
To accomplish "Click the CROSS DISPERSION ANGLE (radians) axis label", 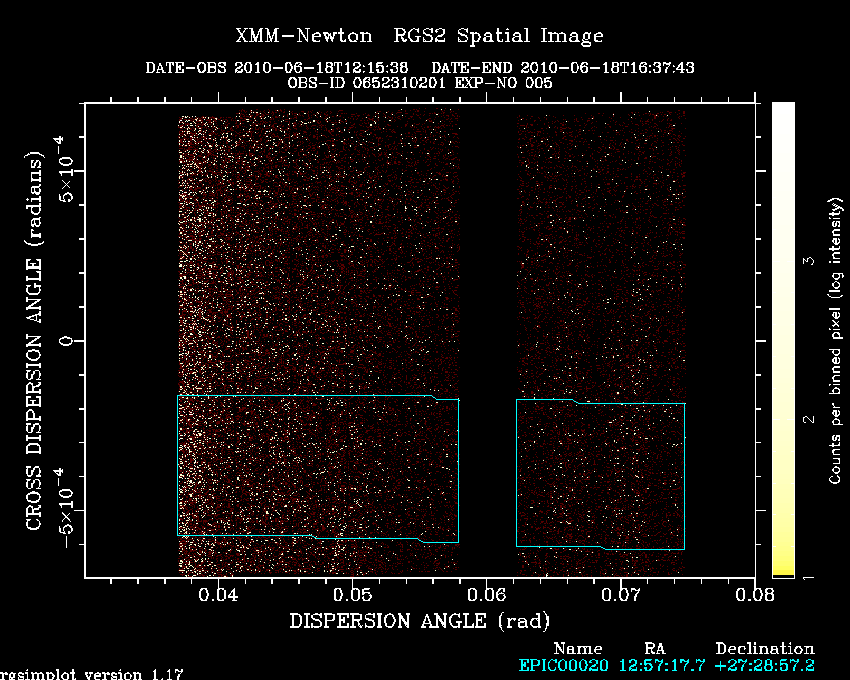I will 34,341.
